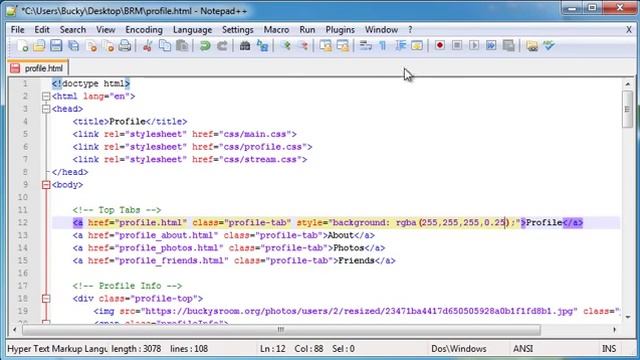Open the Run menu

[307, 30]
